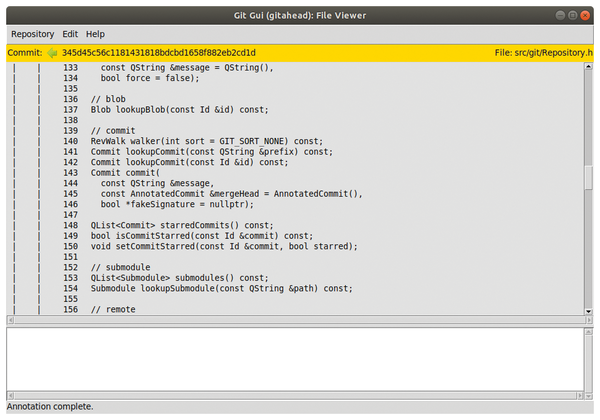
Task: Open the Help menu
Action: point(95,34)
